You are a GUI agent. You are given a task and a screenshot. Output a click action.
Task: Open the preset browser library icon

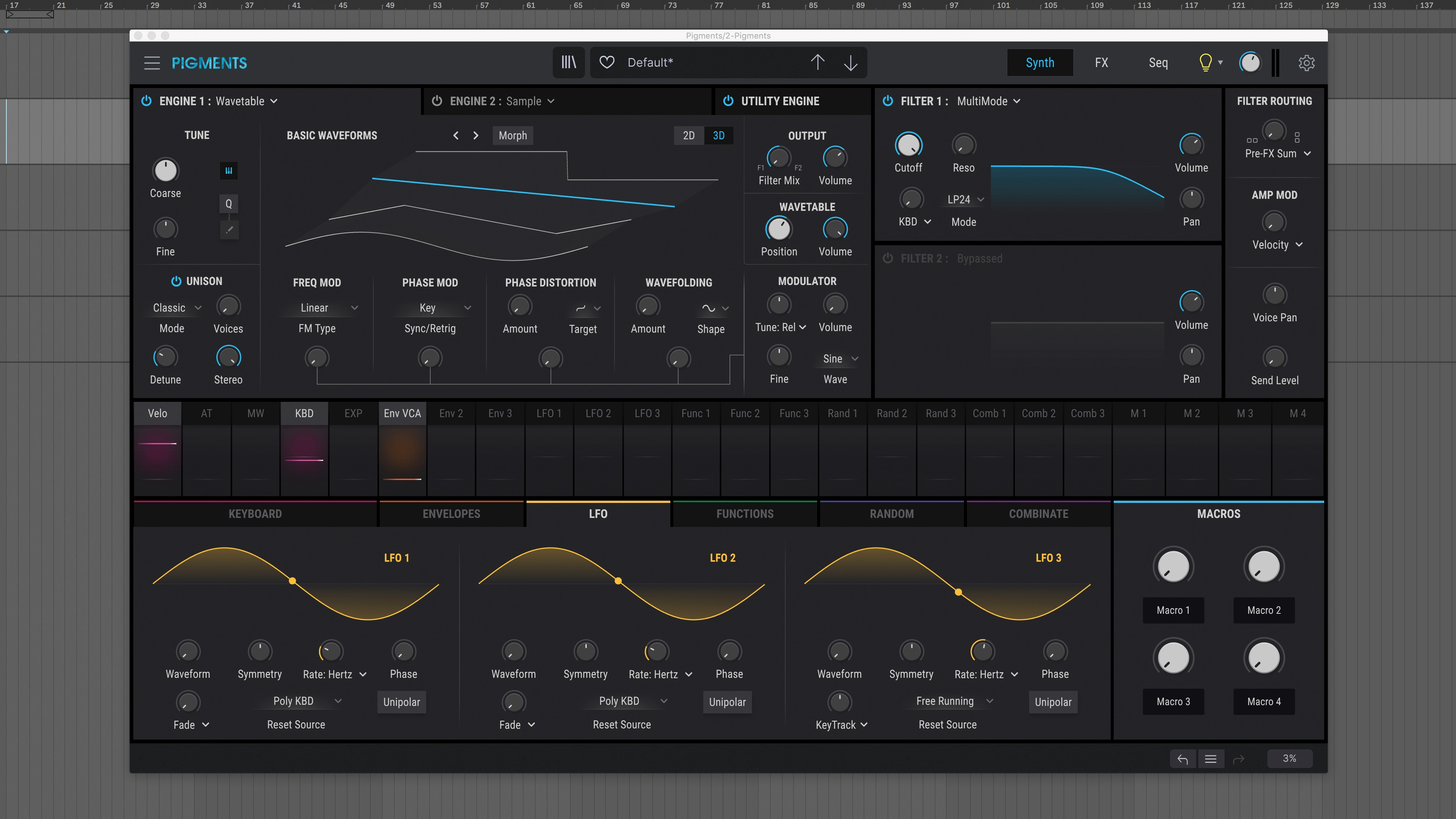pyautogui.click(x=568, y=62)
